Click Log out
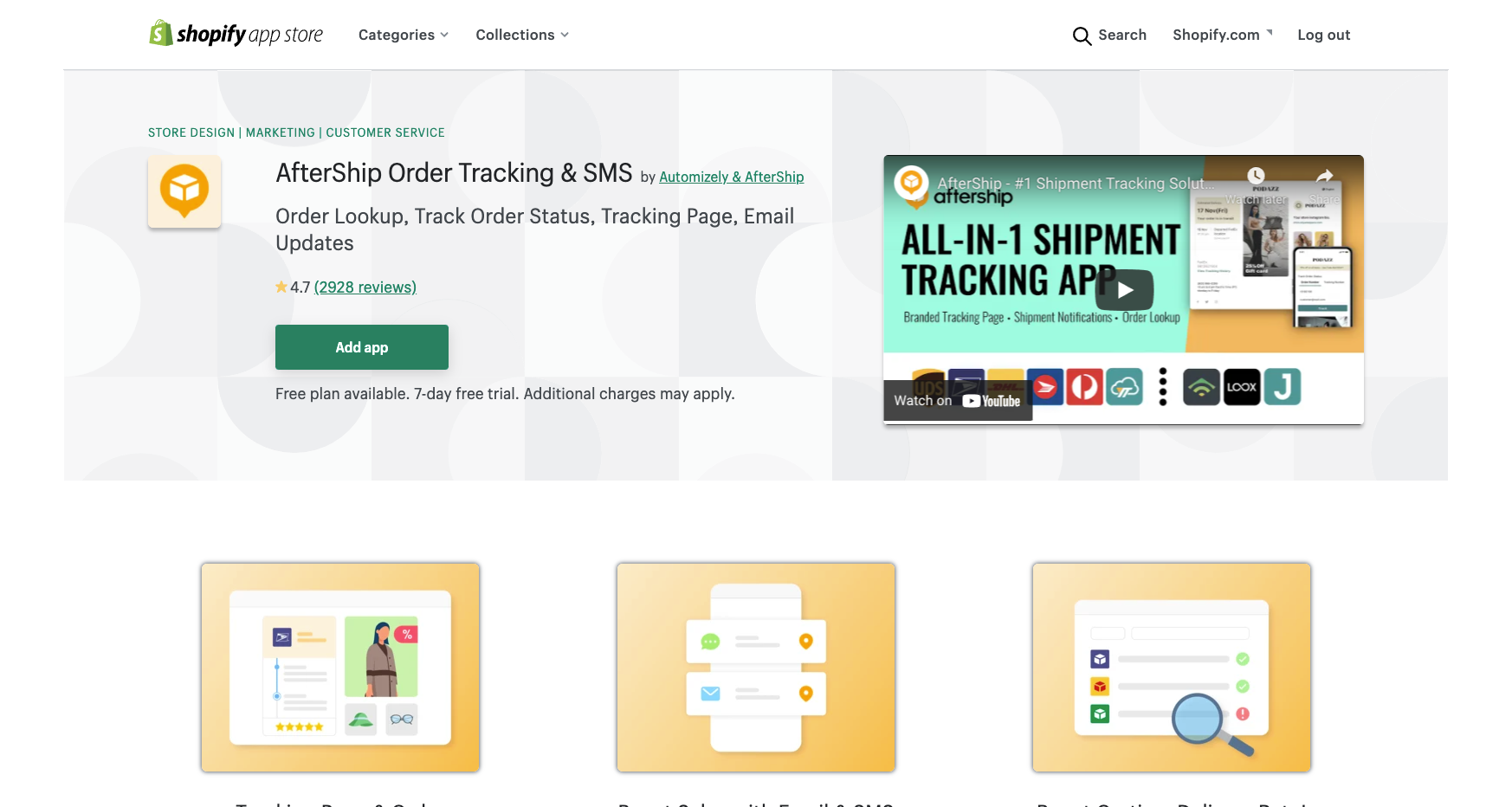Screen dimensions: 1512x807 click(1323, 35)
